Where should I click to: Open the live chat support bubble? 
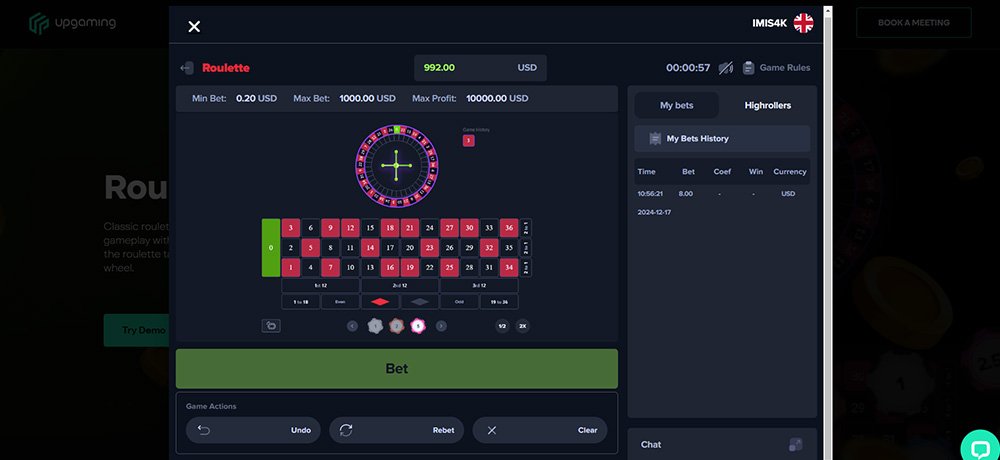tap(978, 446)
